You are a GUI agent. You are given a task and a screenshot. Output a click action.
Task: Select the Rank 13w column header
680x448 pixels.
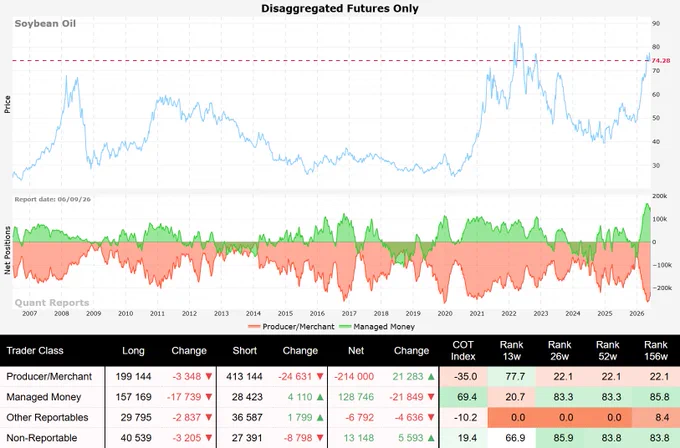(x=511, y=350)
